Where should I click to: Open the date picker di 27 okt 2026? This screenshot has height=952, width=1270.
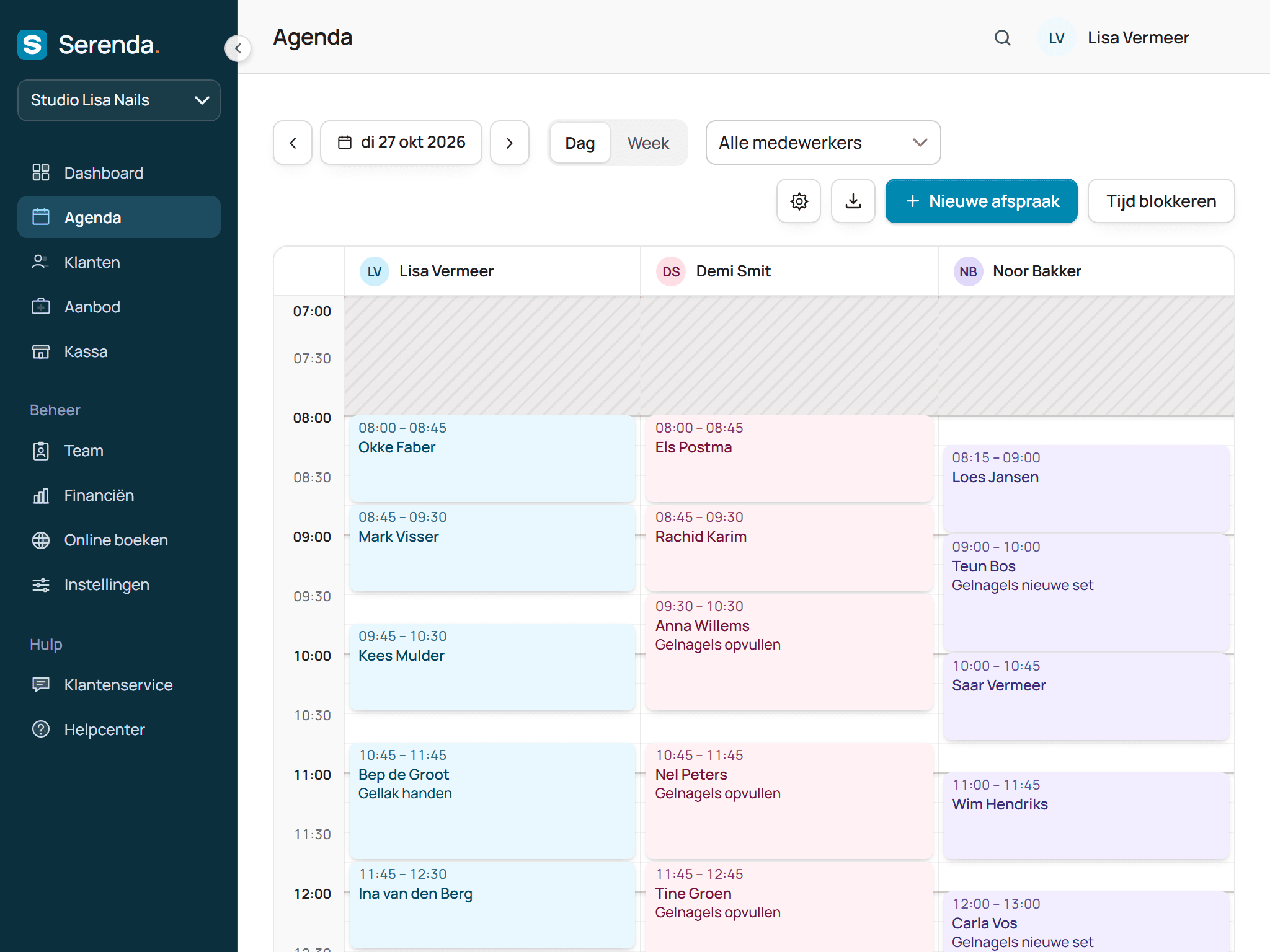tap(401, 143)
